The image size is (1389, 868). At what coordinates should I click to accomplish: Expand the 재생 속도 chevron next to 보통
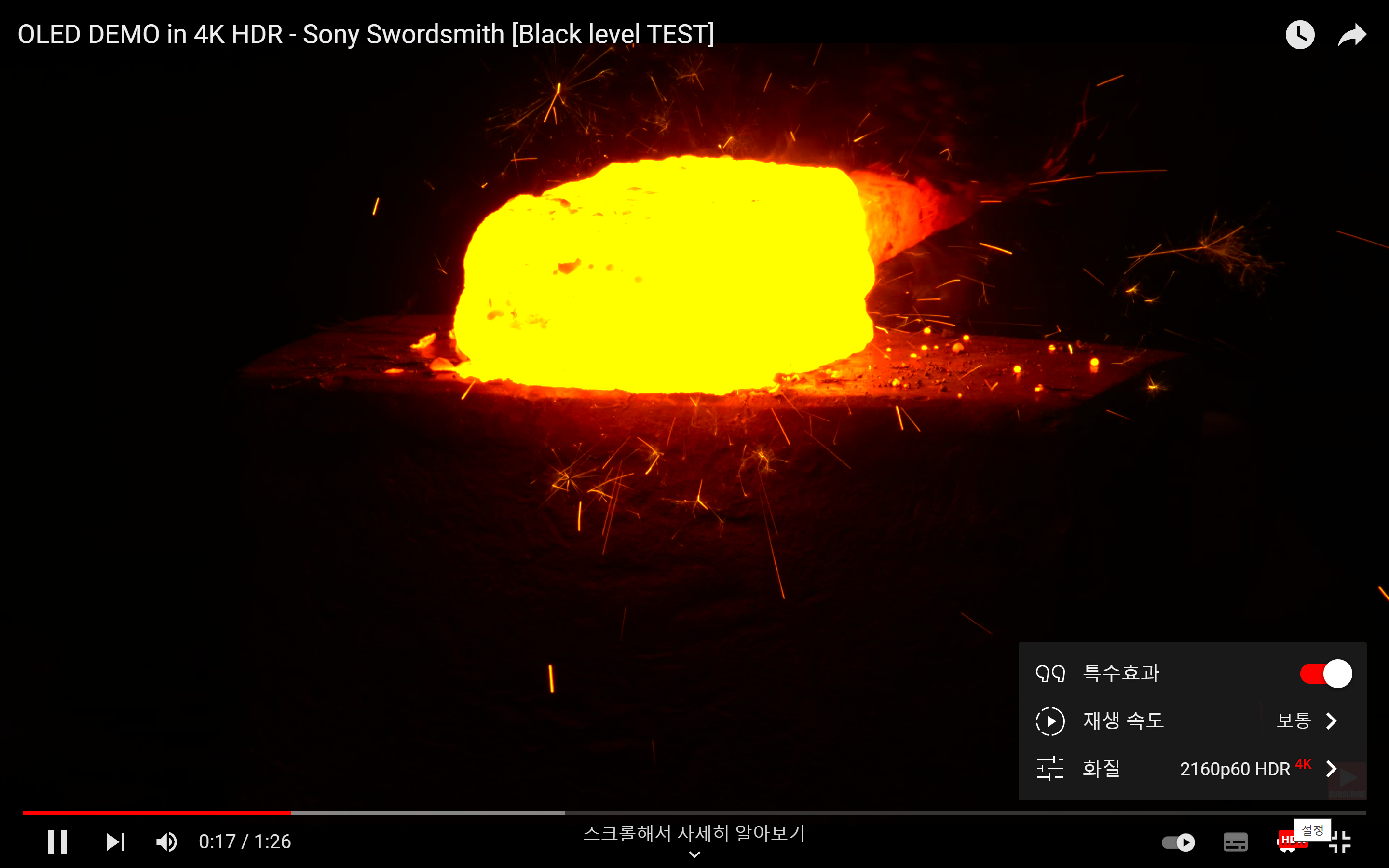click(x=1332, y=720)
